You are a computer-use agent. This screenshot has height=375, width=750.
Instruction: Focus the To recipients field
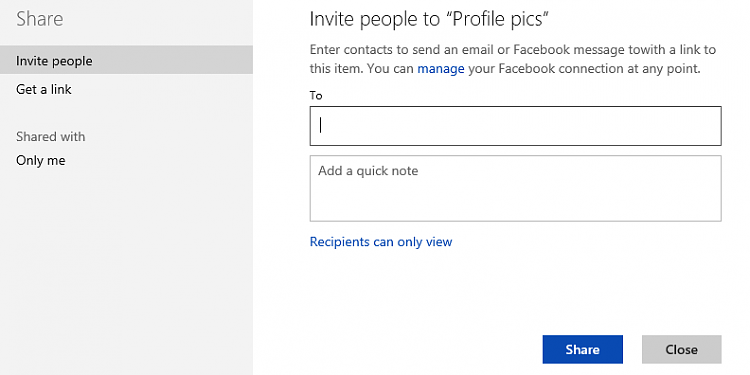(x=515, y=126)
